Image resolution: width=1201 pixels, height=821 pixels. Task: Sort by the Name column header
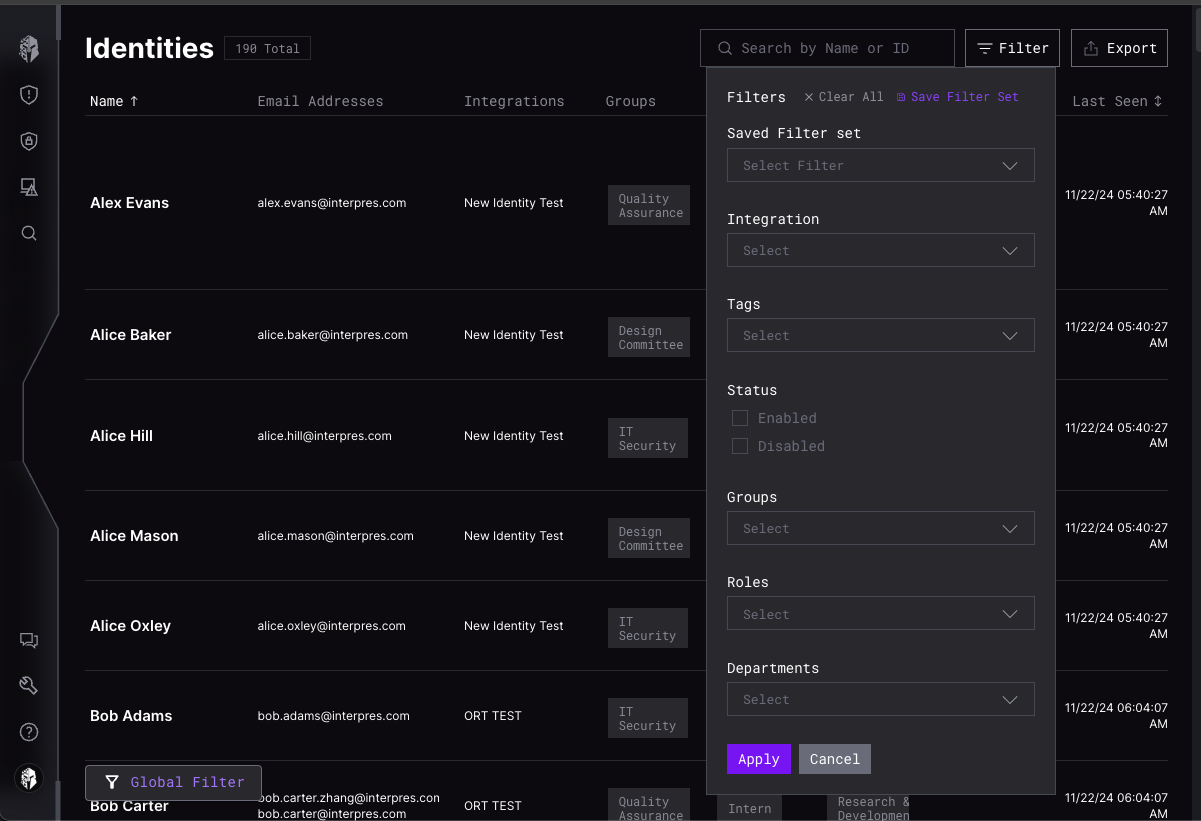[x=114, y=101]
